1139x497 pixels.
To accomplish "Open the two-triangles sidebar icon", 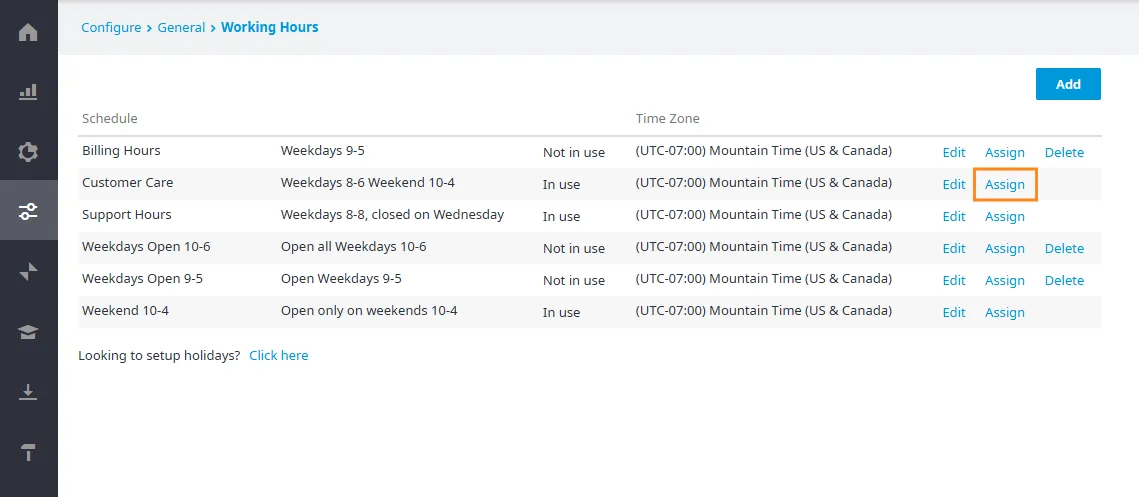I will pos(28,272).
